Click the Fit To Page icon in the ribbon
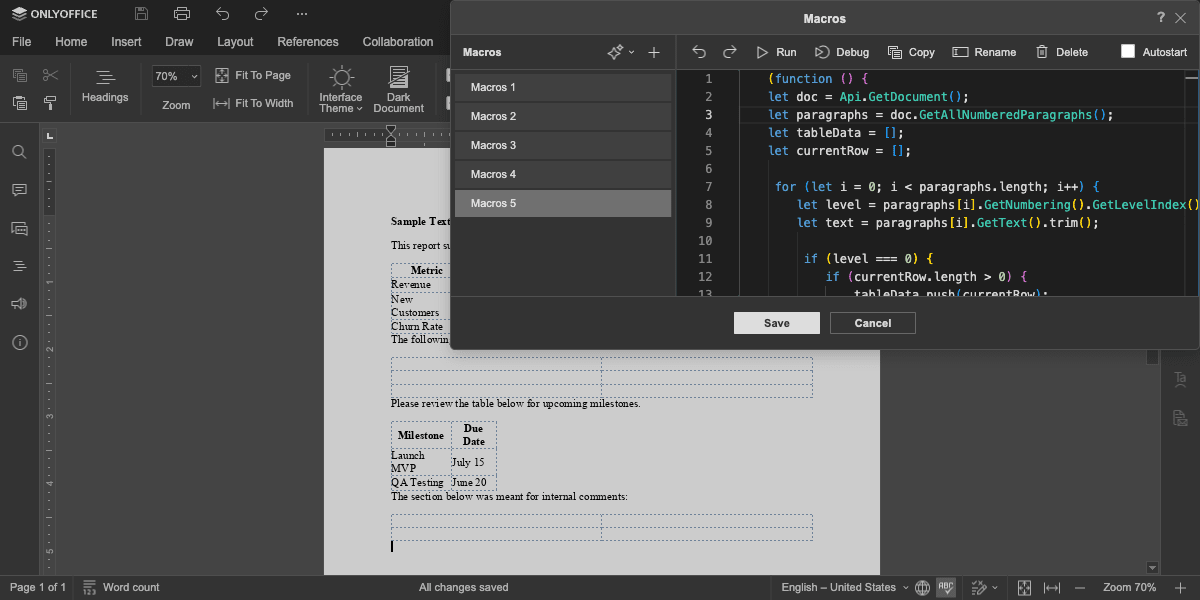Image resolution: width=1200 pixels, height=600 pixels. tap(222, 76)
